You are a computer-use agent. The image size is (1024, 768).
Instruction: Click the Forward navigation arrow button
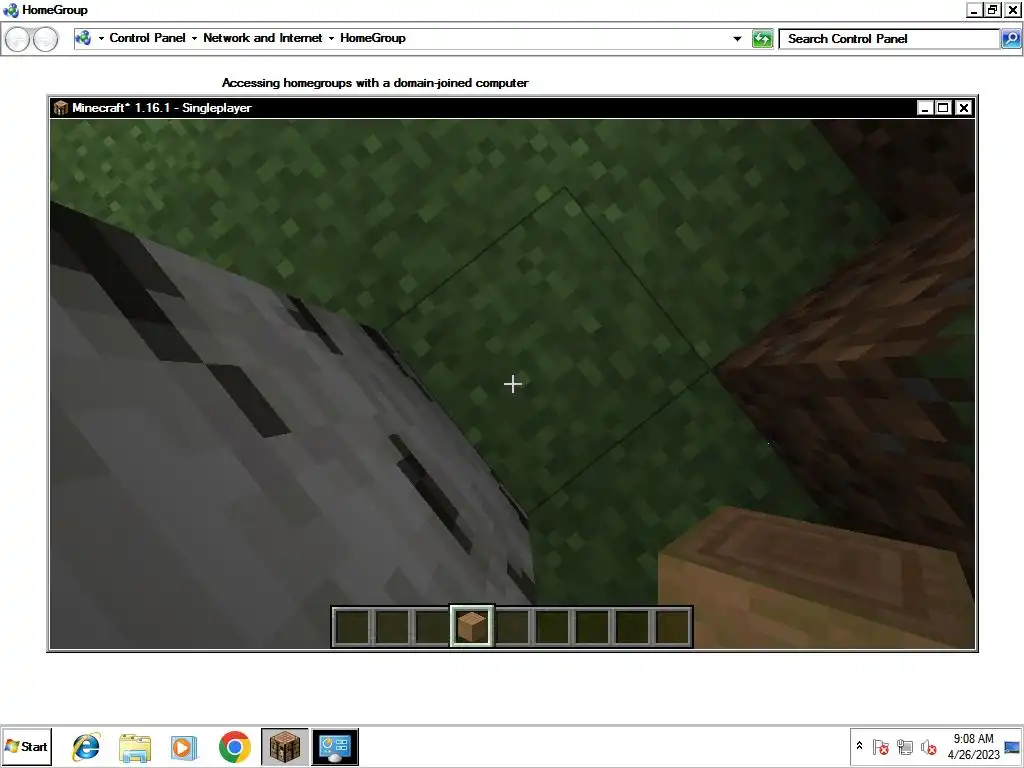click(45, 39)
